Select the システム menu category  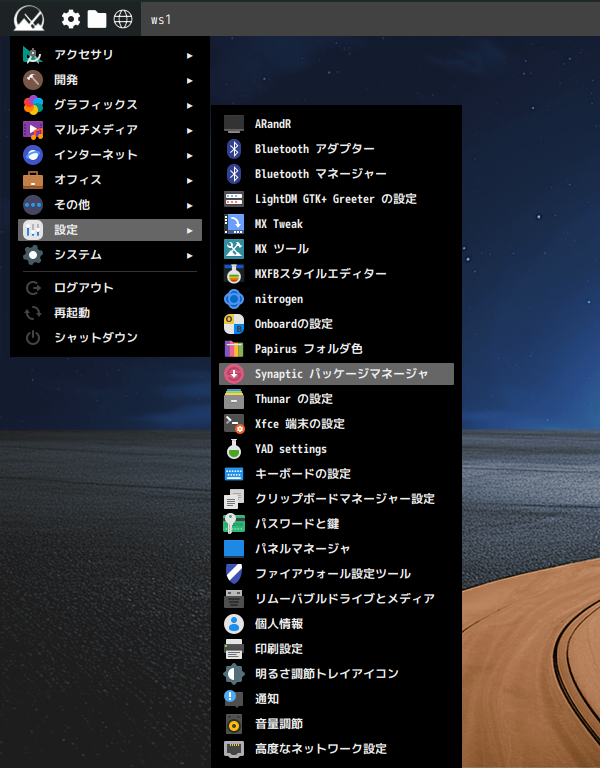click(x=110, y=255)
